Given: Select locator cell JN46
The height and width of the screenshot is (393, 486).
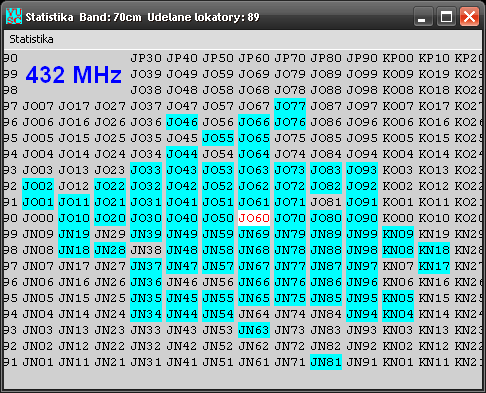Looking at the screenshot, I should [x=182, y=282].
